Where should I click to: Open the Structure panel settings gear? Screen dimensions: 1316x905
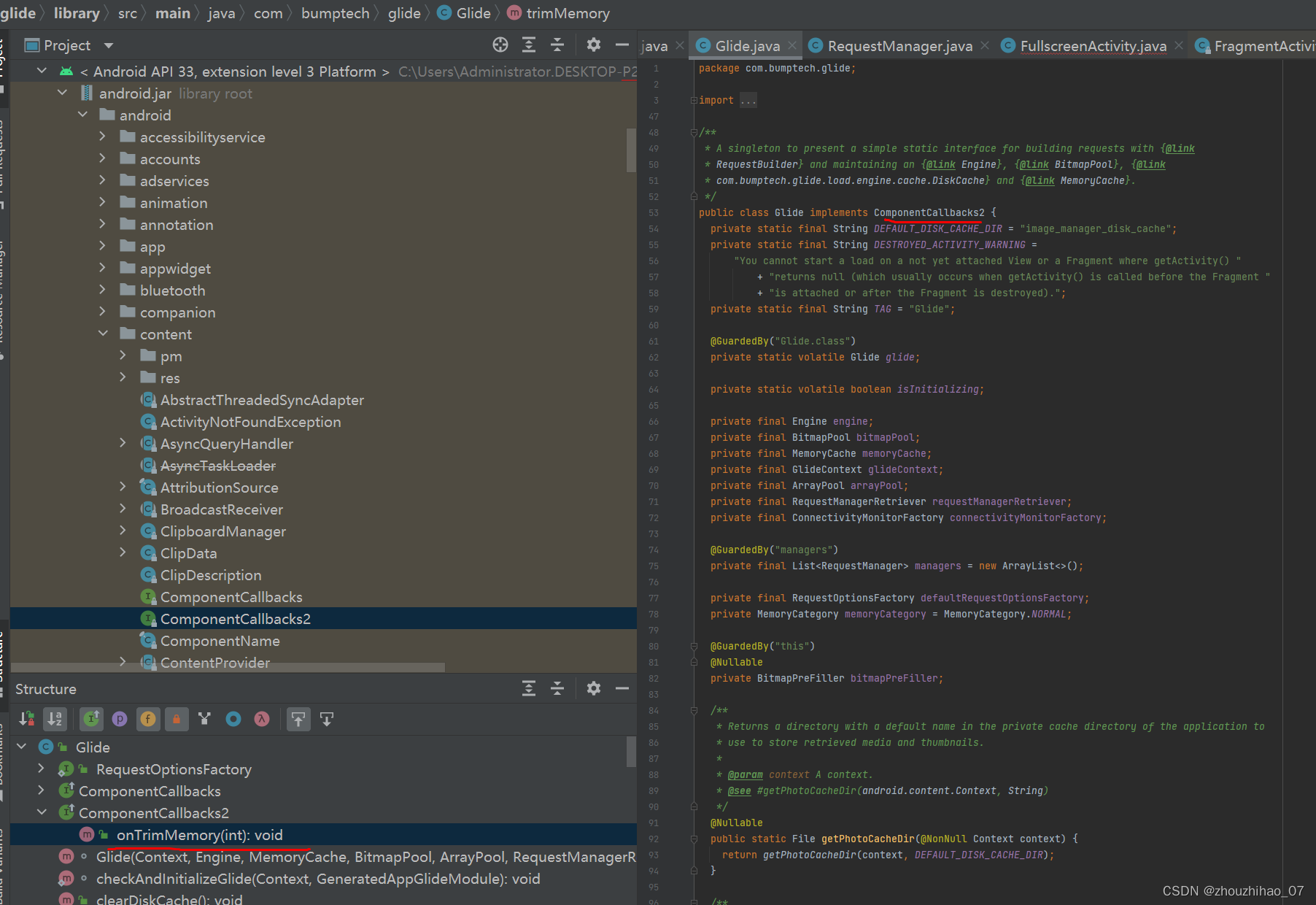click(594, 688)
